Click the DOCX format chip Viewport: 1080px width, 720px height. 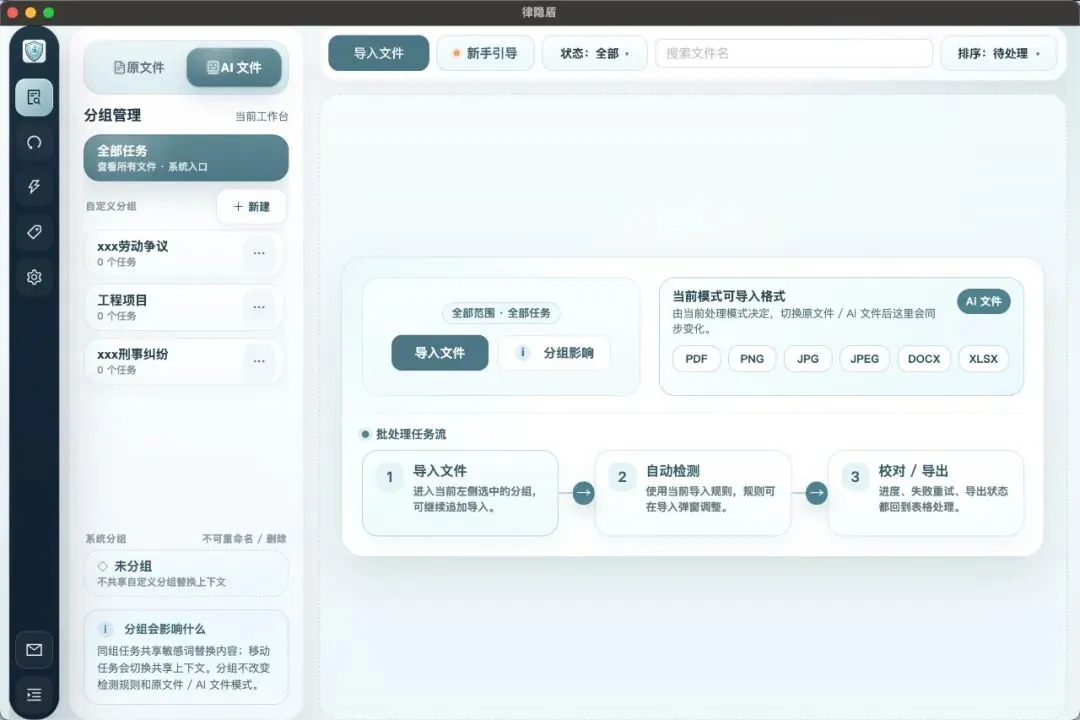[x=924, y=359]
